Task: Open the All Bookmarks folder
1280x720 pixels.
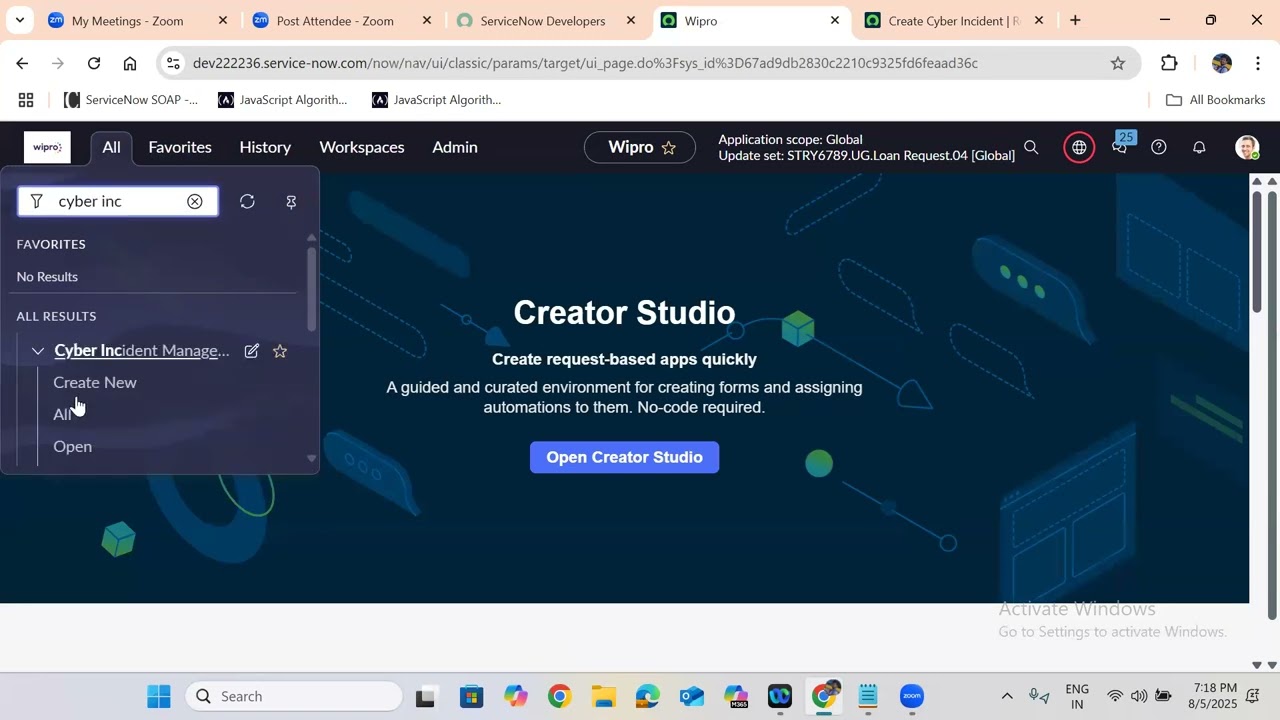Action: click(1216, 100)
